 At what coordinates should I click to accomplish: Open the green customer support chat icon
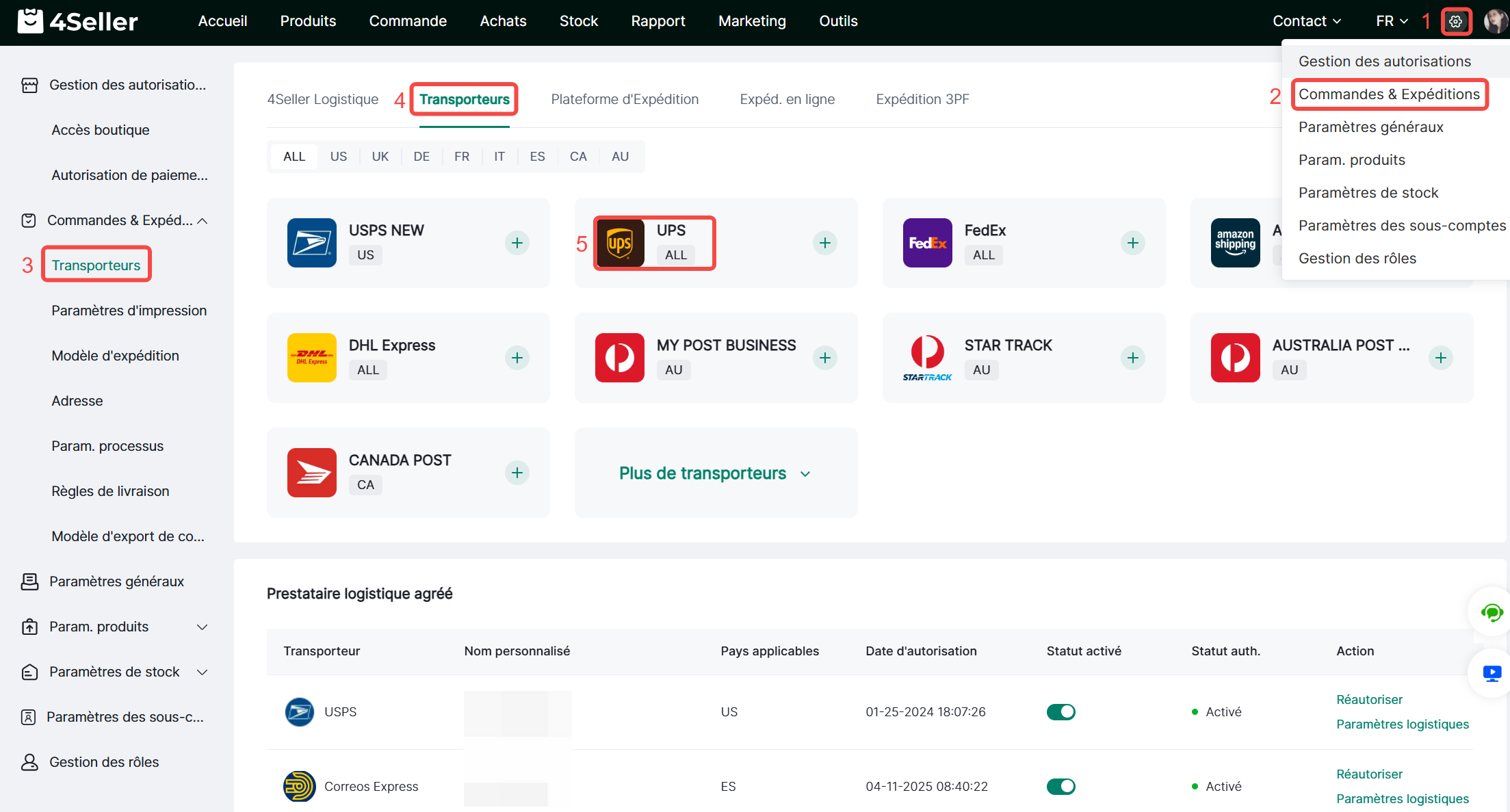coord(1492,612)
